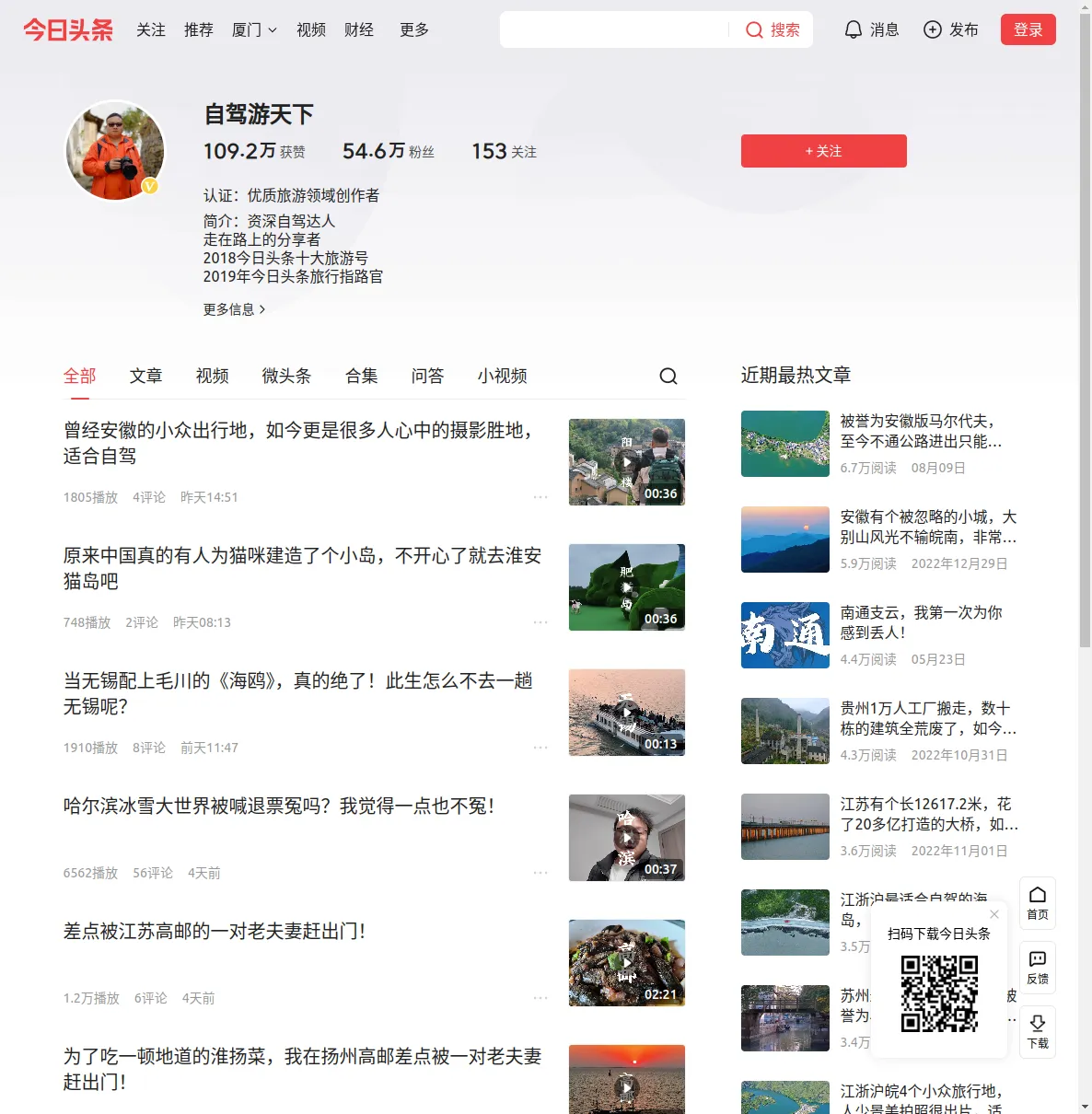
Task: Open more options for 哈尔滨冰雪大世界 post
Action: pyautogui.click(x=540, y=873)
